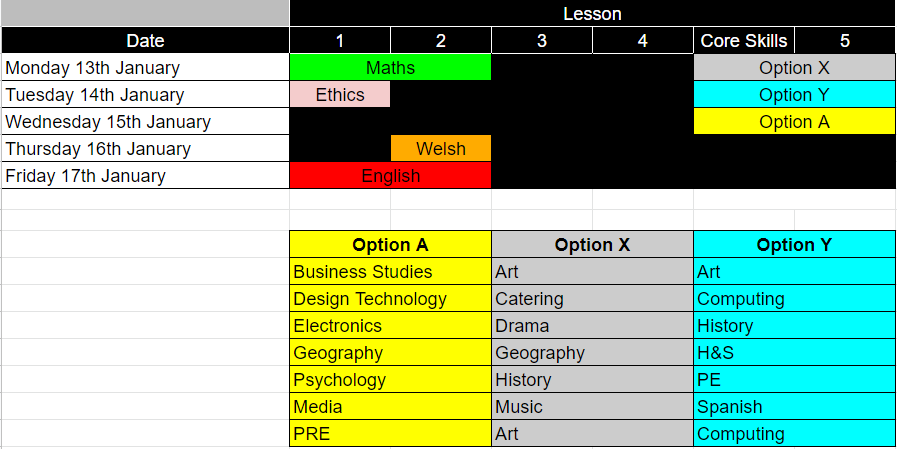The width and height of the screenshot is (897, 449).
Task: Select the orange Welsh cell
Action: (440, 149)
